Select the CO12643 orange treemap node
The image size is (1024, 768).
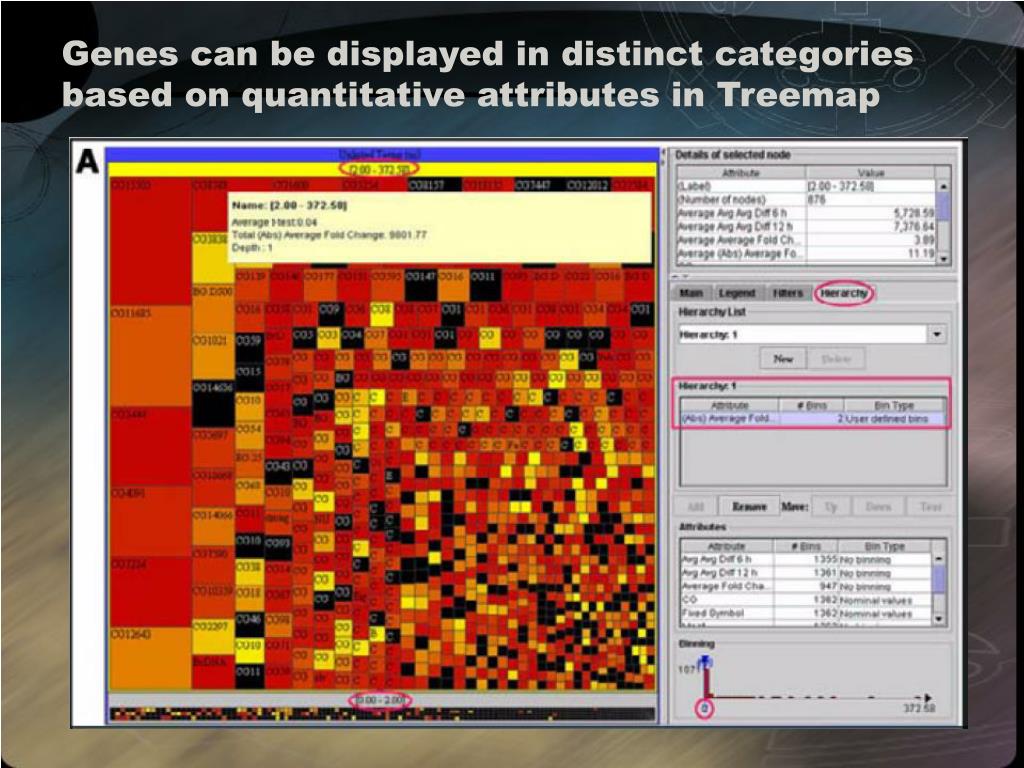point(150,658)
